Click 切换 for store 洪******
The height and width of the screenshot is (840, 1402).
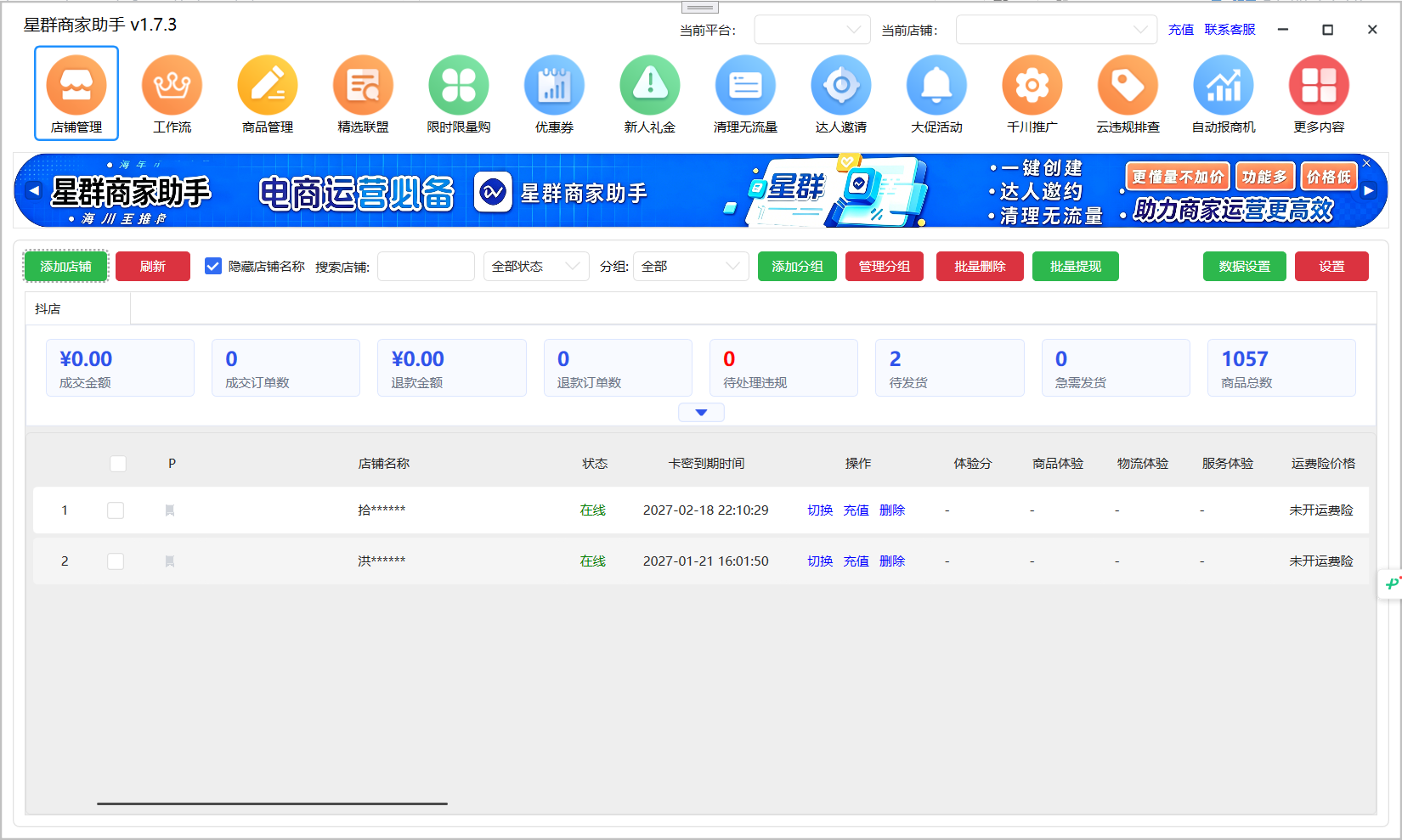pos(820,561)
